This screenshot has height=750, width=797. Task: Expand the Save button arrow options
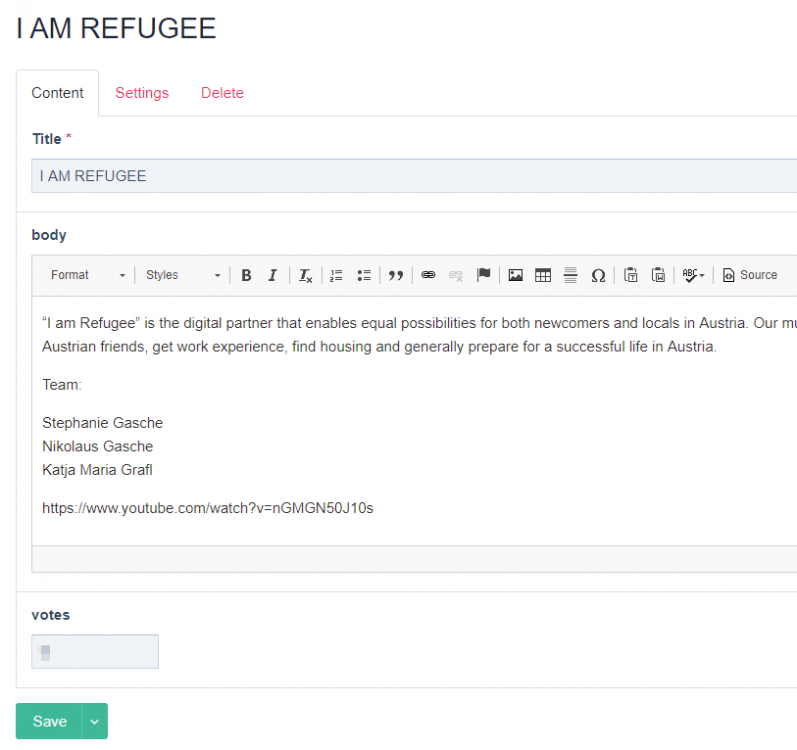[x=95, y=721]
